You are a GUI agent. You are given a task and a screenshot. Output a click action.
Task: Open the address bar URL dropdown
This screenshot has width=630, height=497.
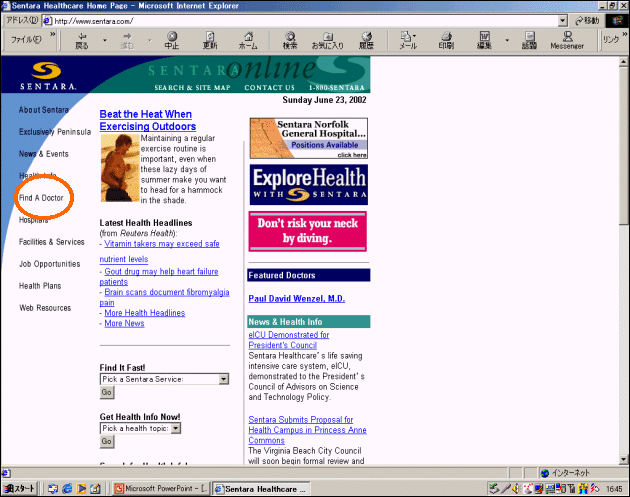point(563,20)
